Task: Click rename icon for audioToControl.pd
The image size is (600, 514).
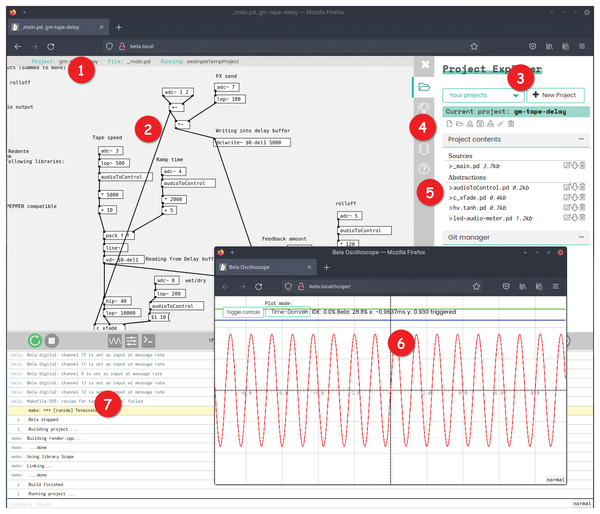Action: 567,187
